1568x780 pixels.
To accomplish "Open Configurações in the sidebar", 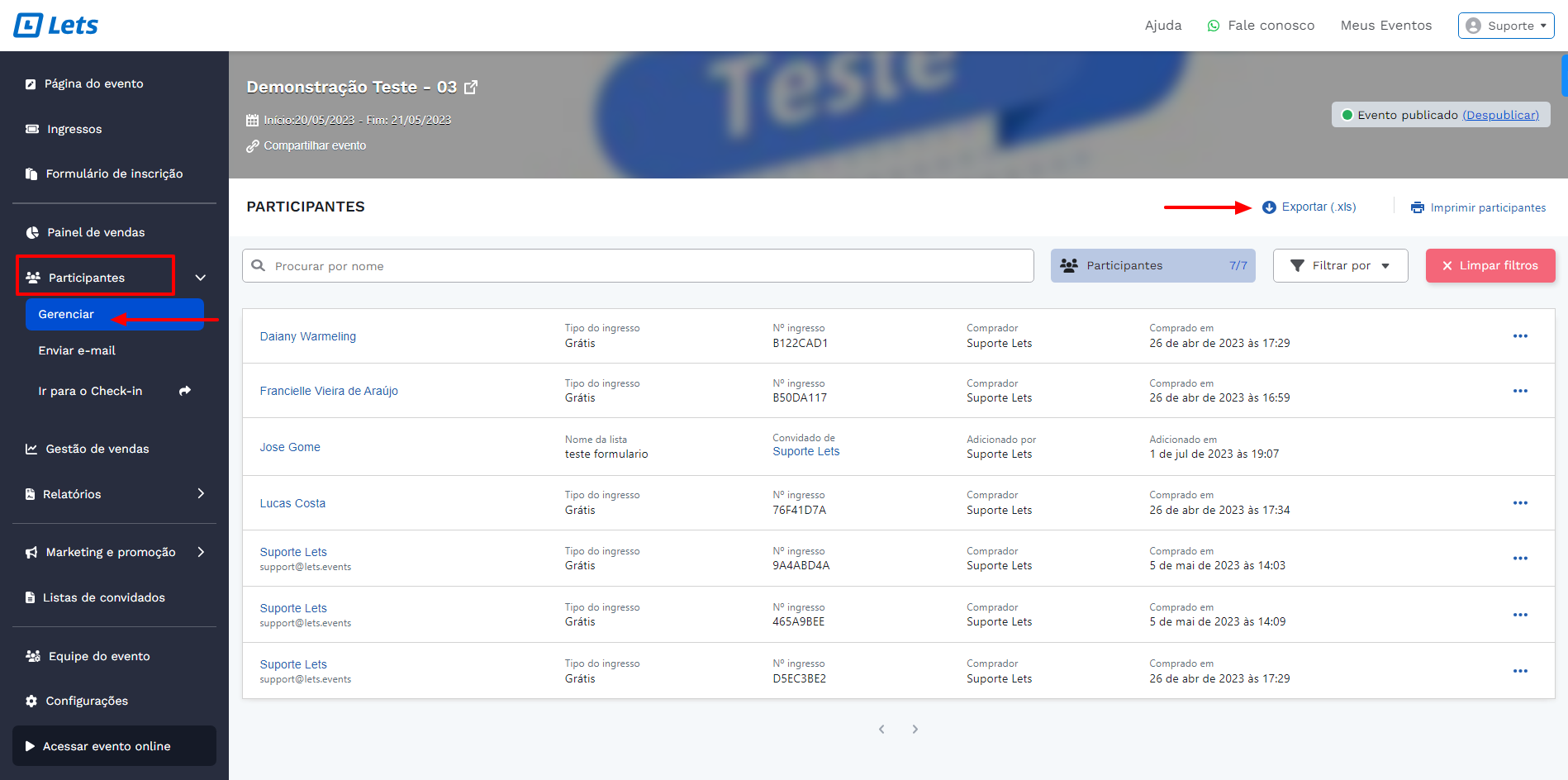I will tap(87, 701).
